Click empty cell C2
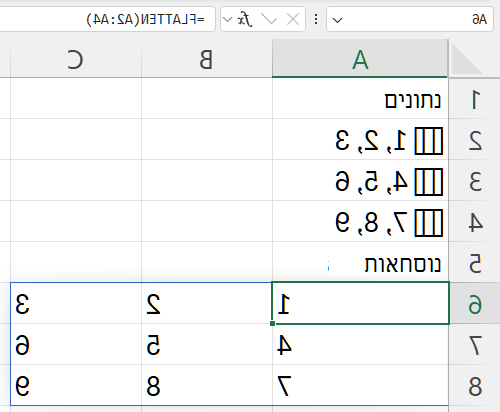 tap(76, 139)
